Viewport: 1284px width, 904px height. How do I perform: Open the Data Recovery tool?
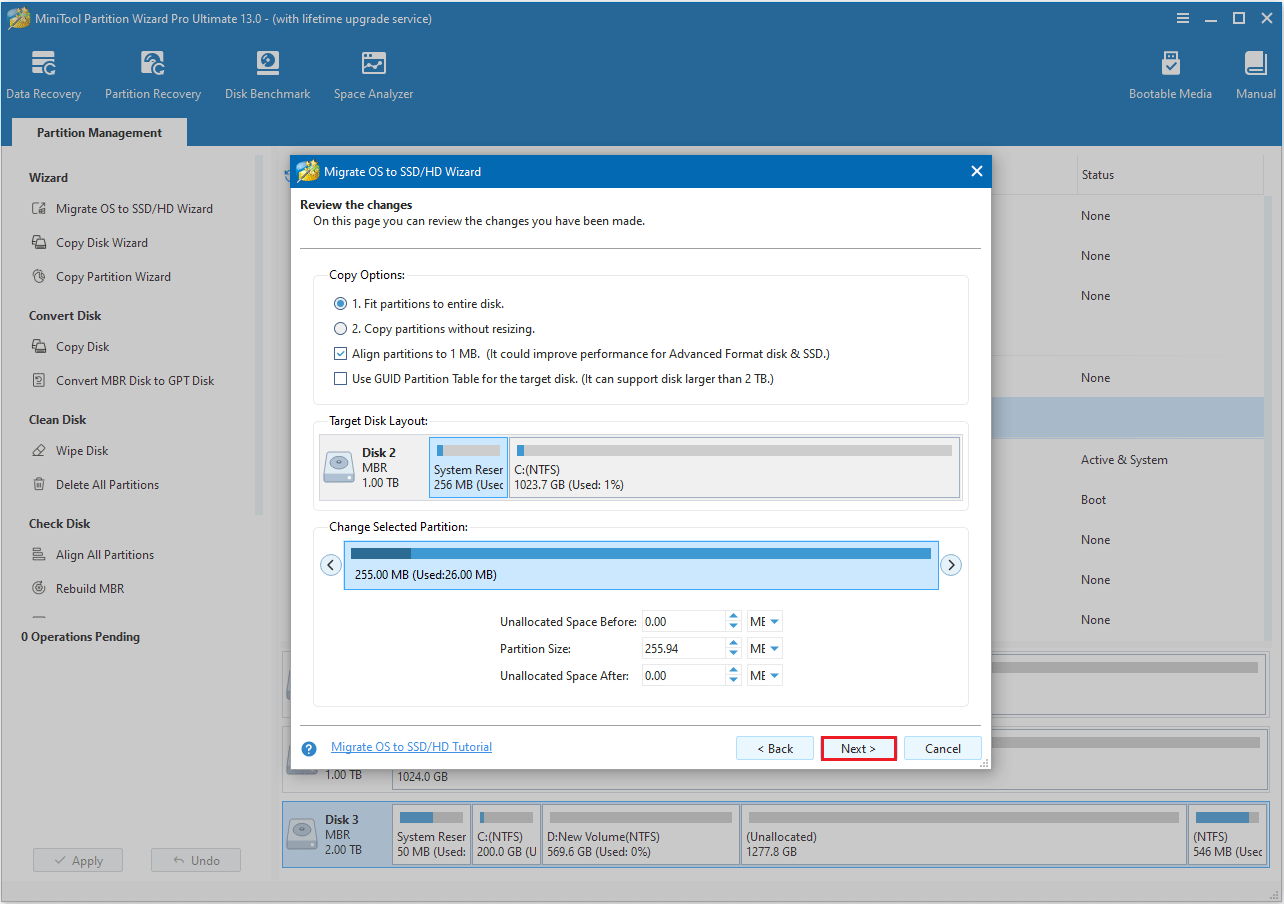(43, 73)
